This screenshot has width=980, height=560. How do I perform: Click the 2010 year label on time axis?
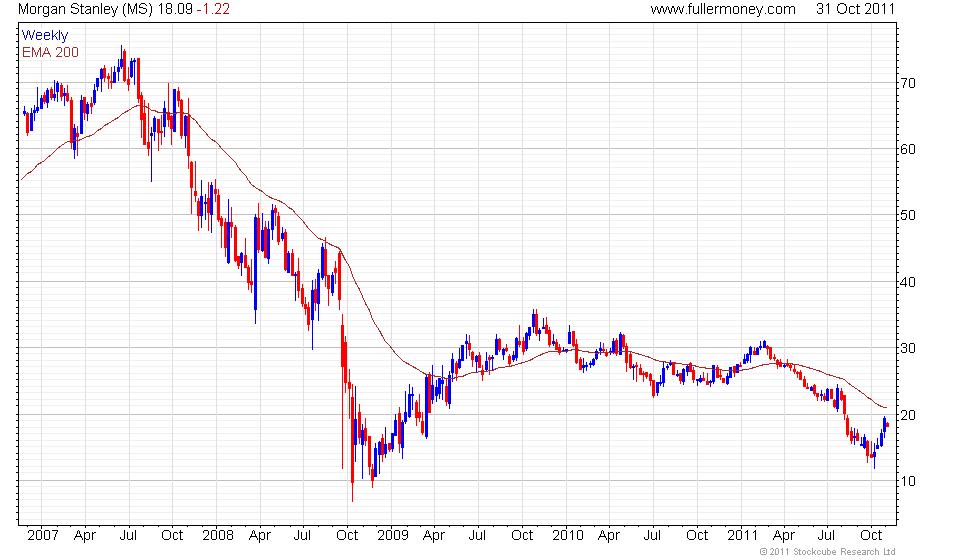[568, 536]
